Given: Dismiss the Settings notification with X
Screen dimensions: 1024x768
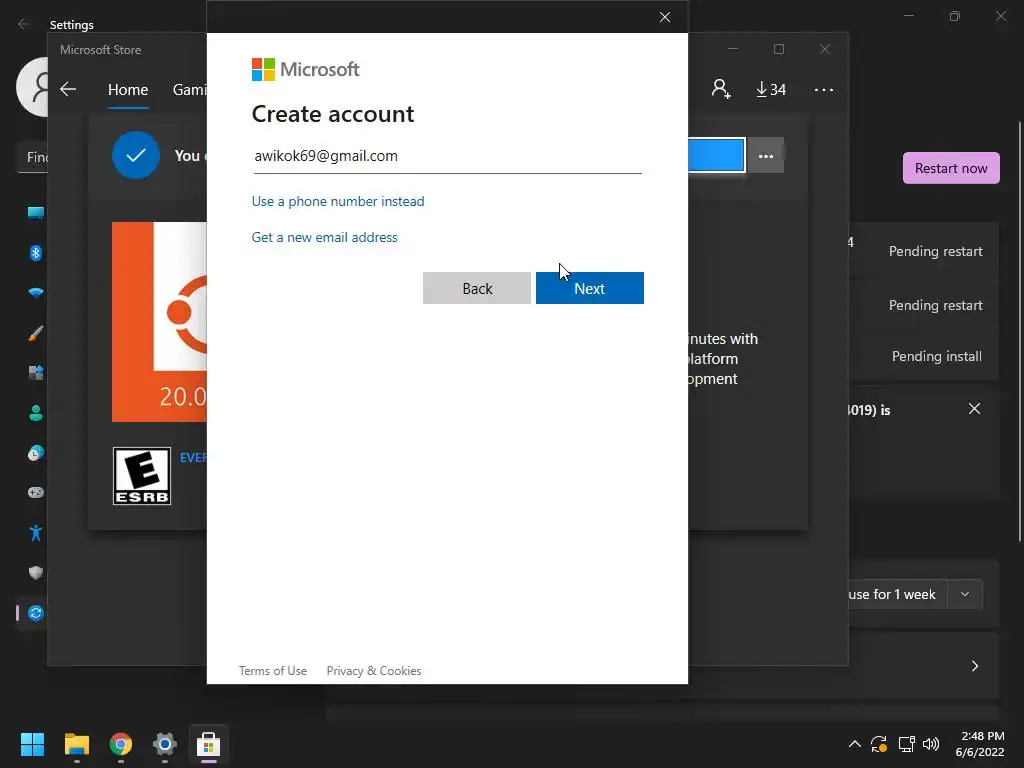Looking at the screenshot, I should tap(974, 409).
